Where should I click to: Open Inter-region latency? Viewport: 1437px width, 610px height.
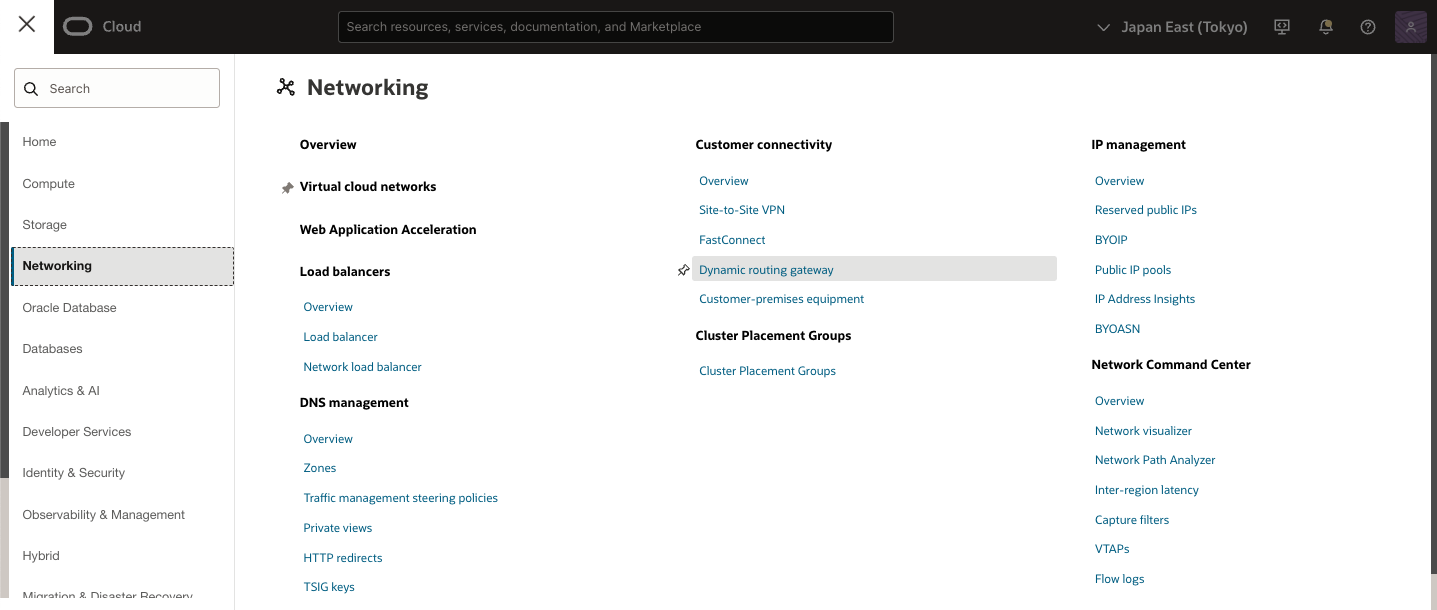1147,490
